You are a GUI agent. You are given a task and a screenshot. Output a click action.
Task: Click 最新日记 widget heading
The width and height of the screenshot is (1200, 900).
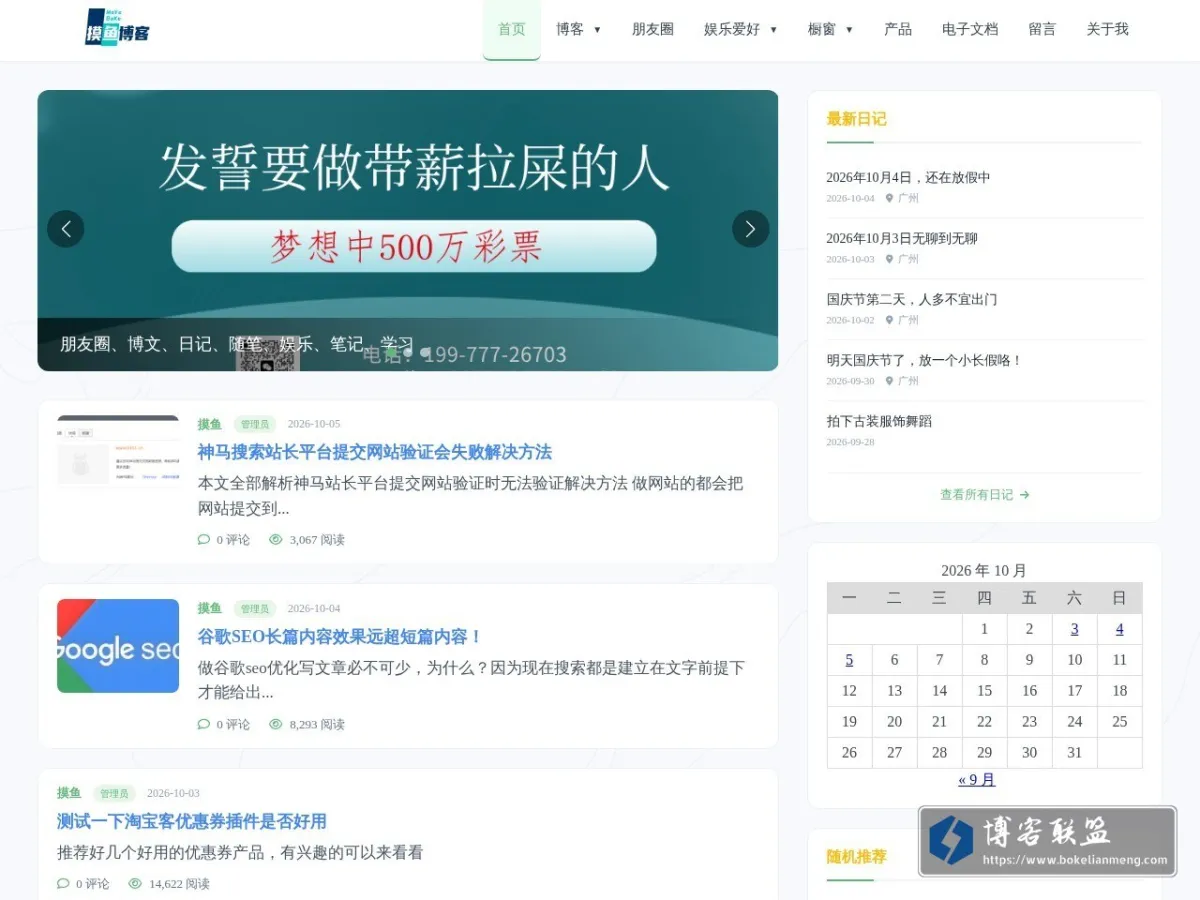[856, 119]
